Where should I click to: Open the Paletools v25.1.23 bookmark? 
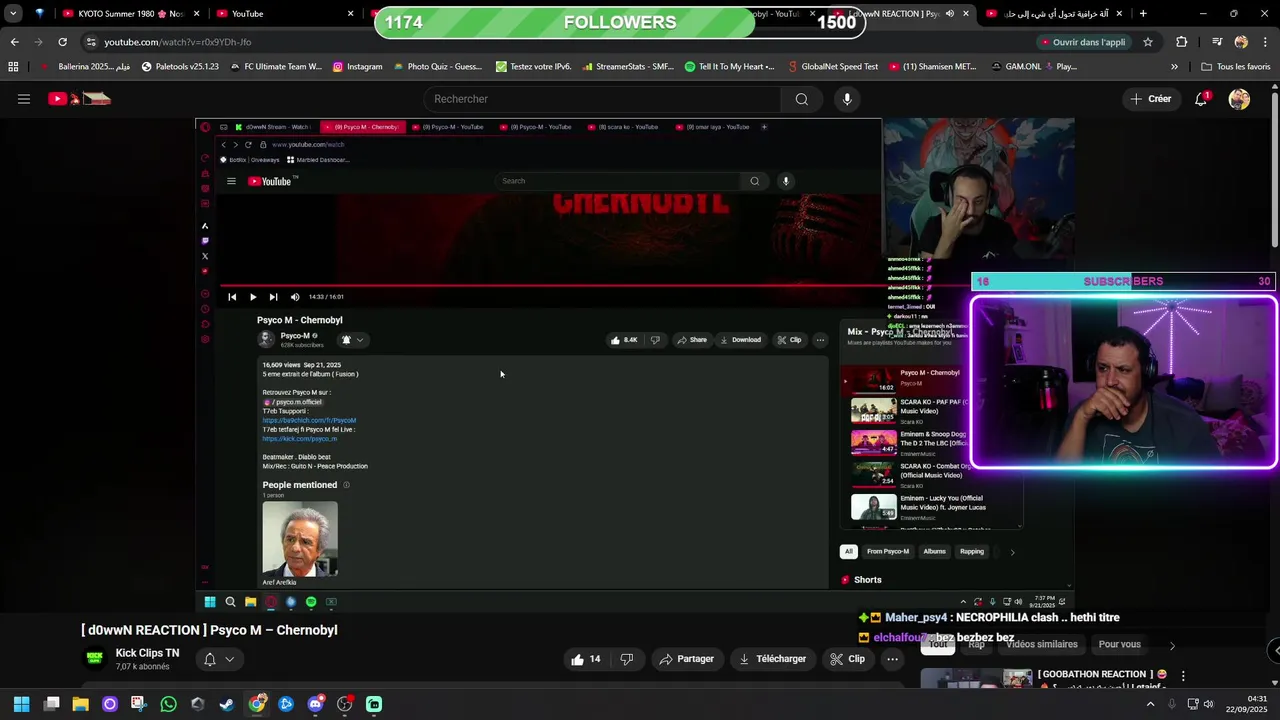[180, 67]
